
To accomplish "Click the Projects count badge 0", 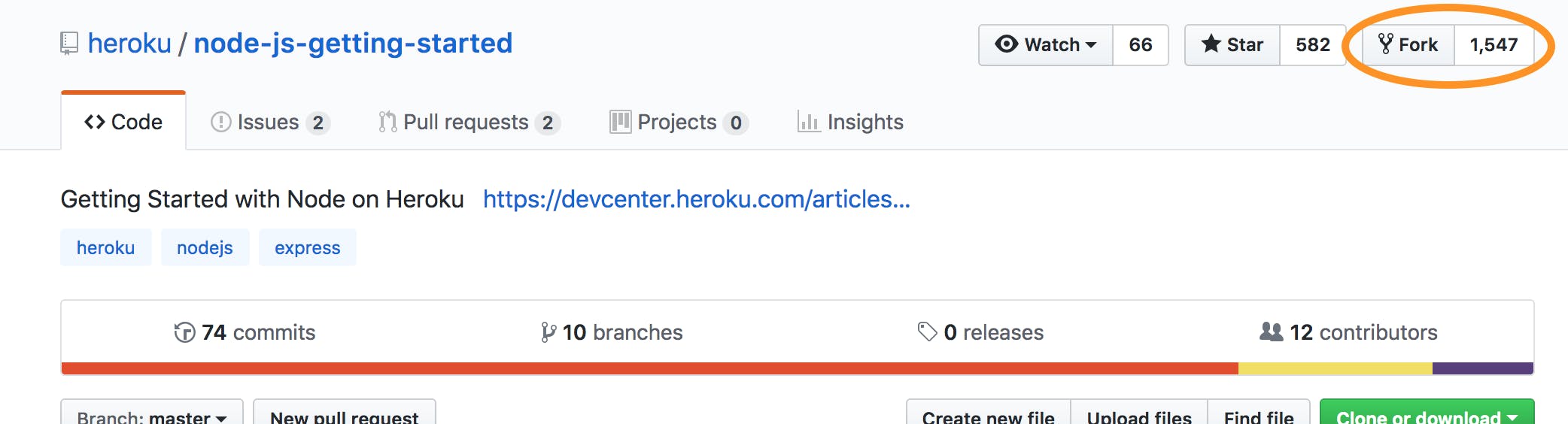I will 736,123.
